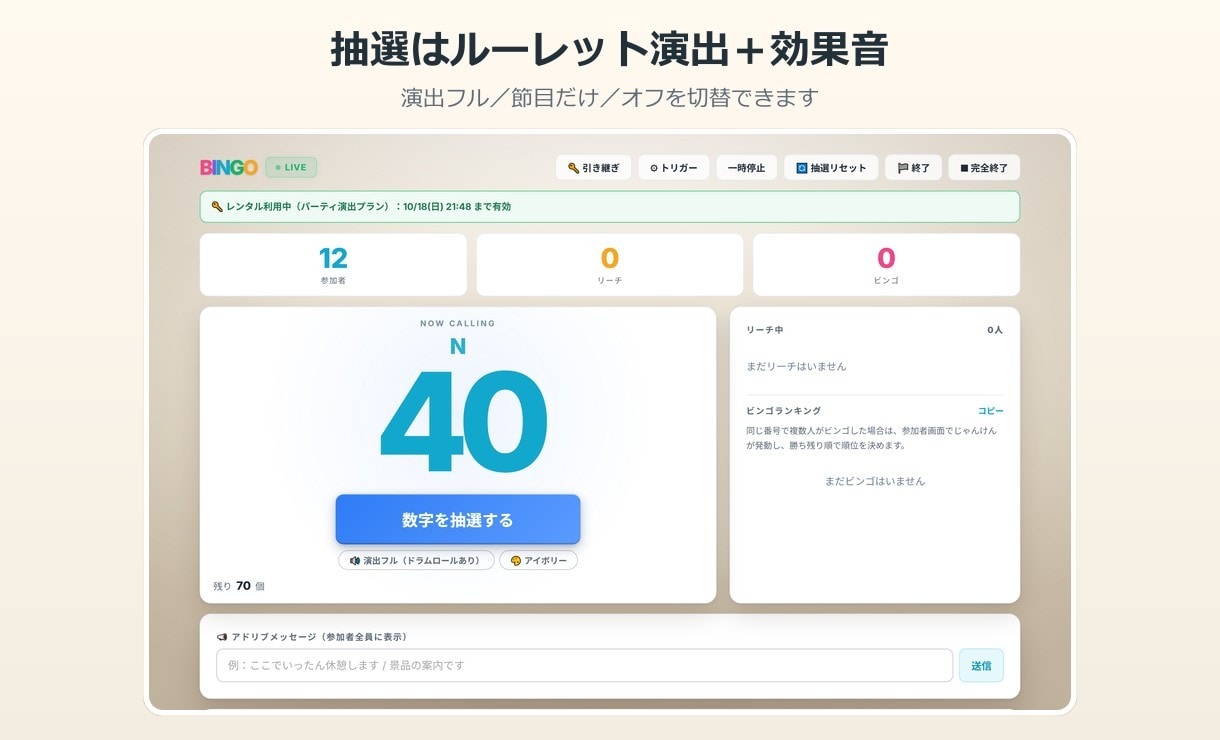Switch the アイボリー theme chip
Viewport: 1220px width, 740px height.
click(538, 561)
